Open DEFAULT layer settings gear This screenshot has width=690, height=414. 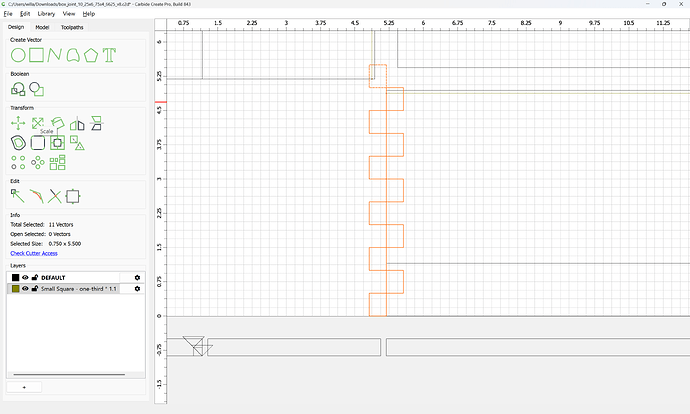point(137,278)
